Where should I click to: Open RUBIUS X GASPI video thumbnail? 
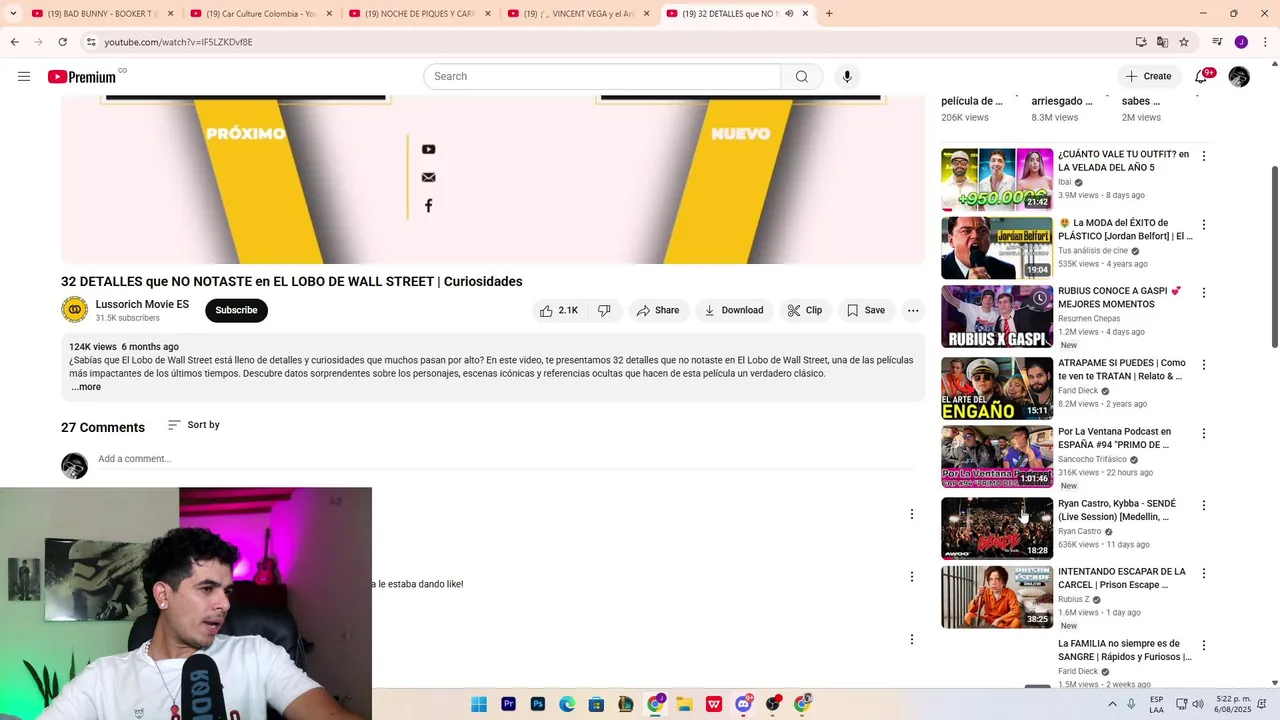click(997, 317)
